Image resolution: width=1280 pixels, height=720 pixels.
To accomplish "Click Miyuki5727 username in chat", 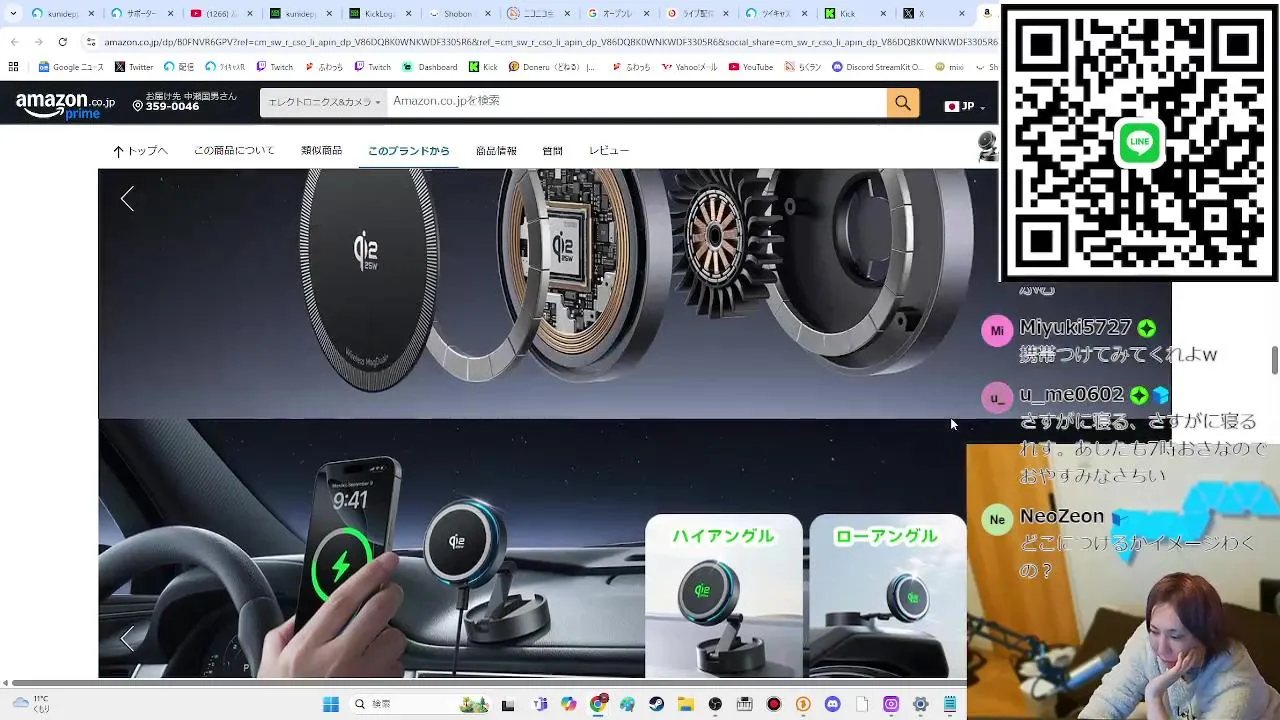I will 1075,328.
